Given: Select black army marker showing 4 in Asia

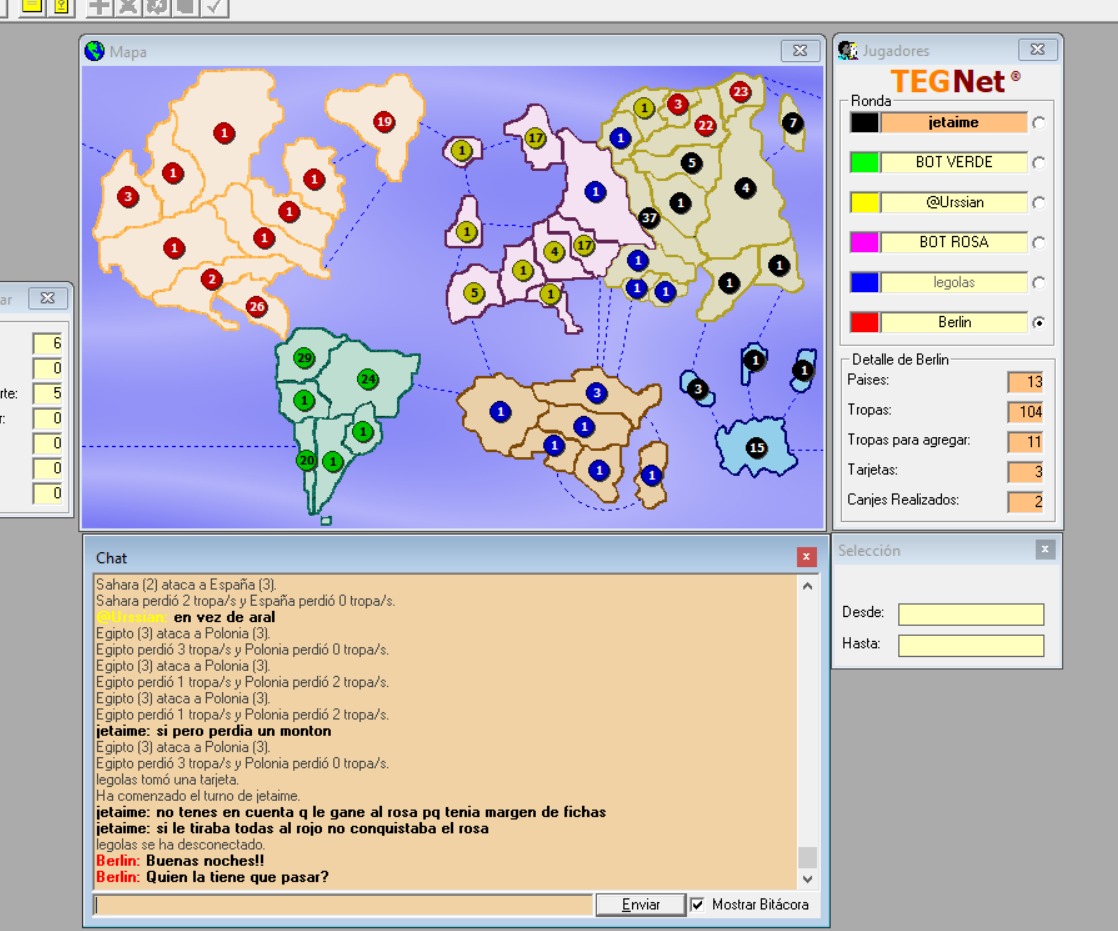Looking at the screenshot, I should [x=745, y=188].
